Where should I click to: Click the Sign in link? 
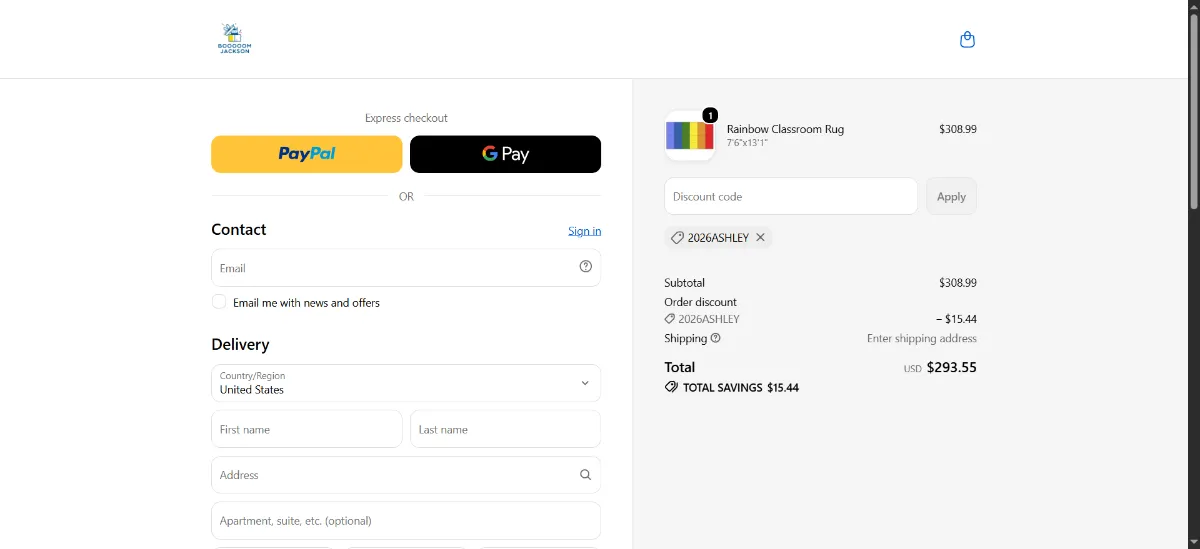[585, 231]
